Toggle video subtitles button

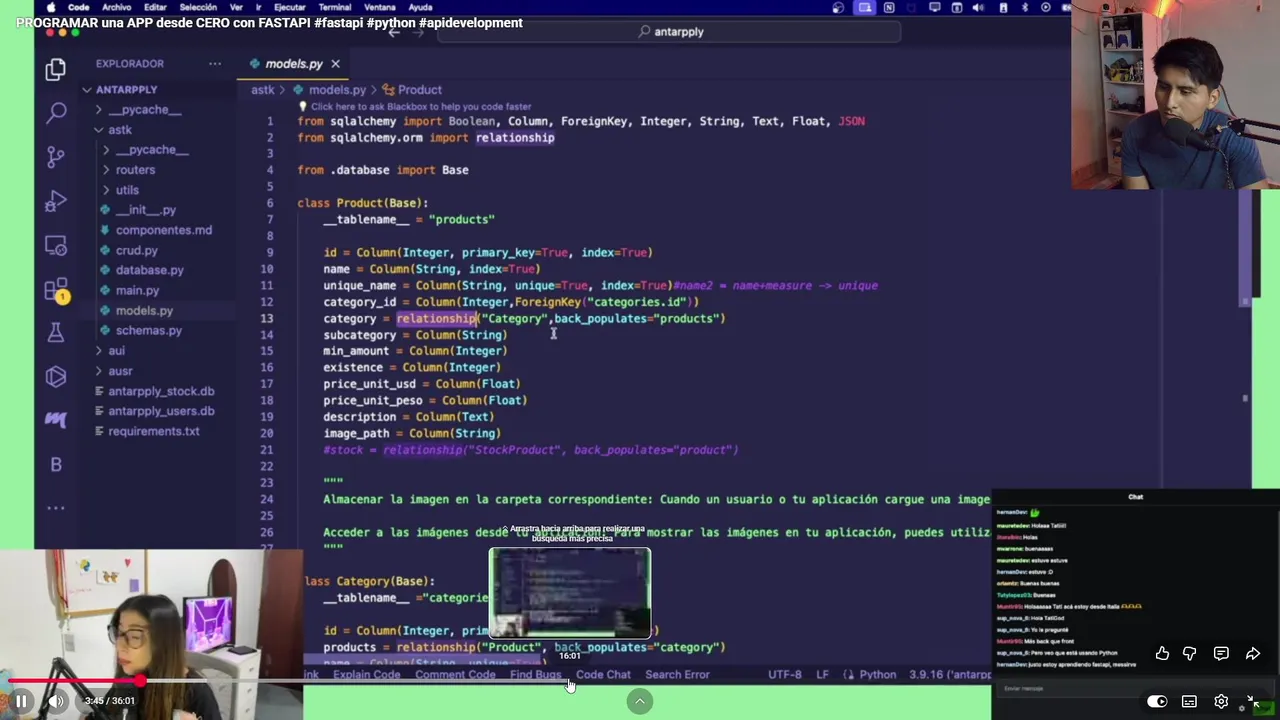[x=1189, y=701]
